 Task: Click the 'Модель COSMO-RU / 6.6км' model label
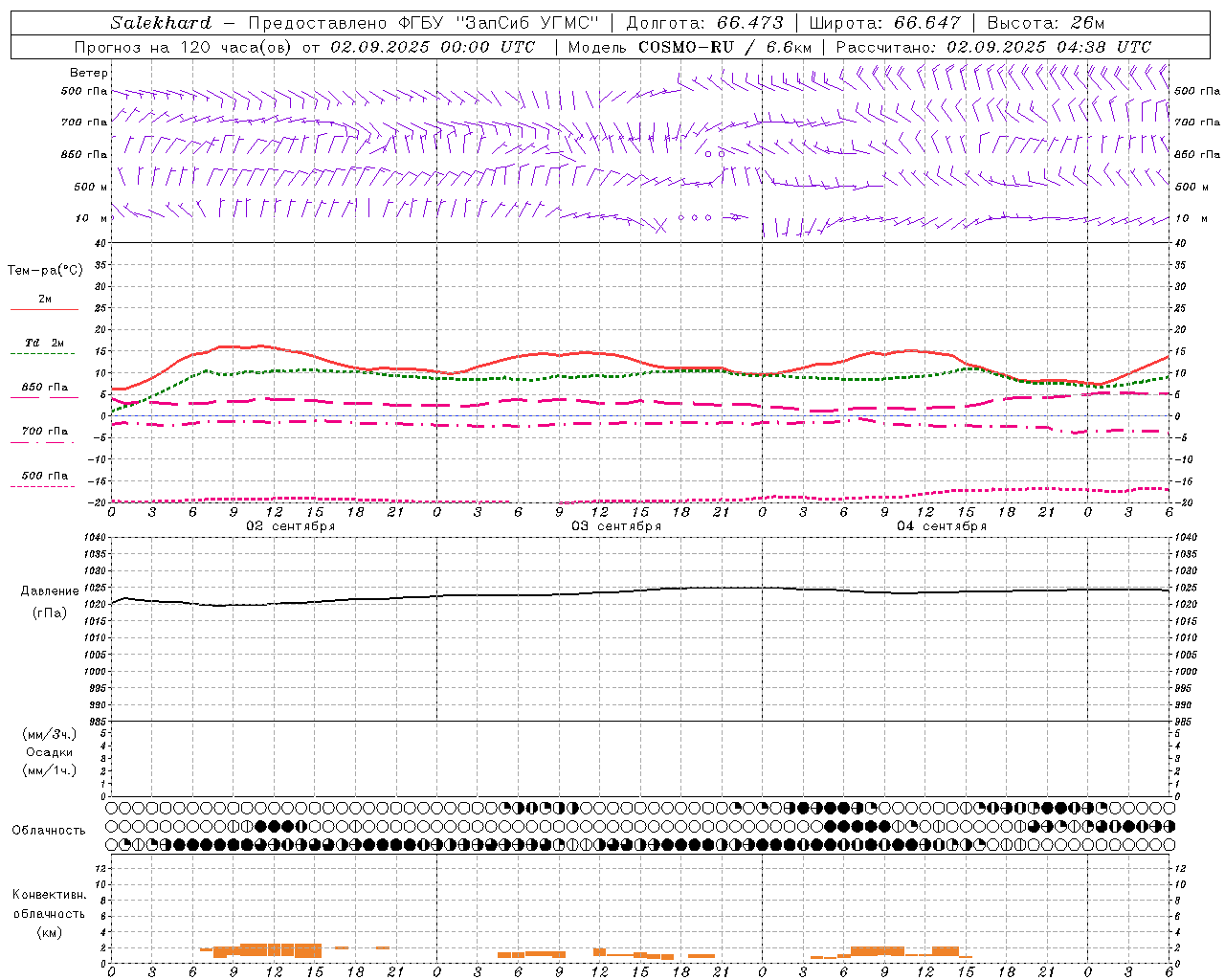tap(689, 47)
